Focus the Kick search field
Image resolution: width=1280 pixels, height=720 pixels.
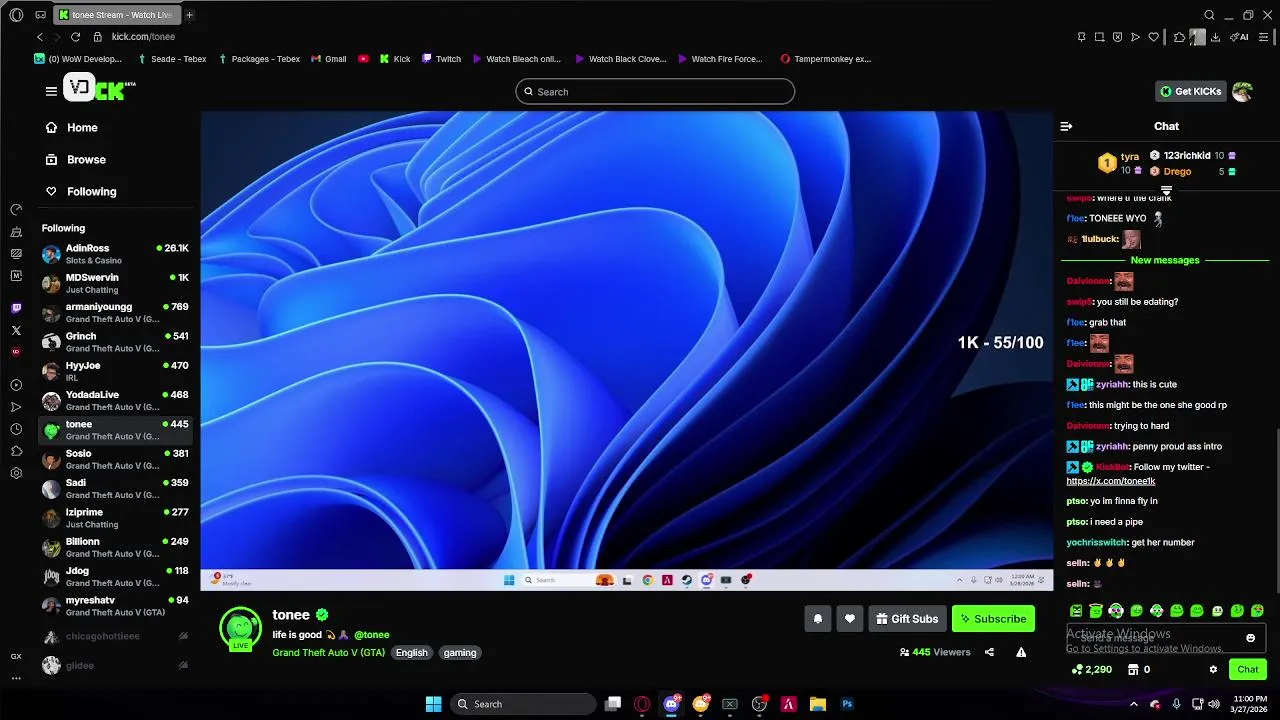655,92
